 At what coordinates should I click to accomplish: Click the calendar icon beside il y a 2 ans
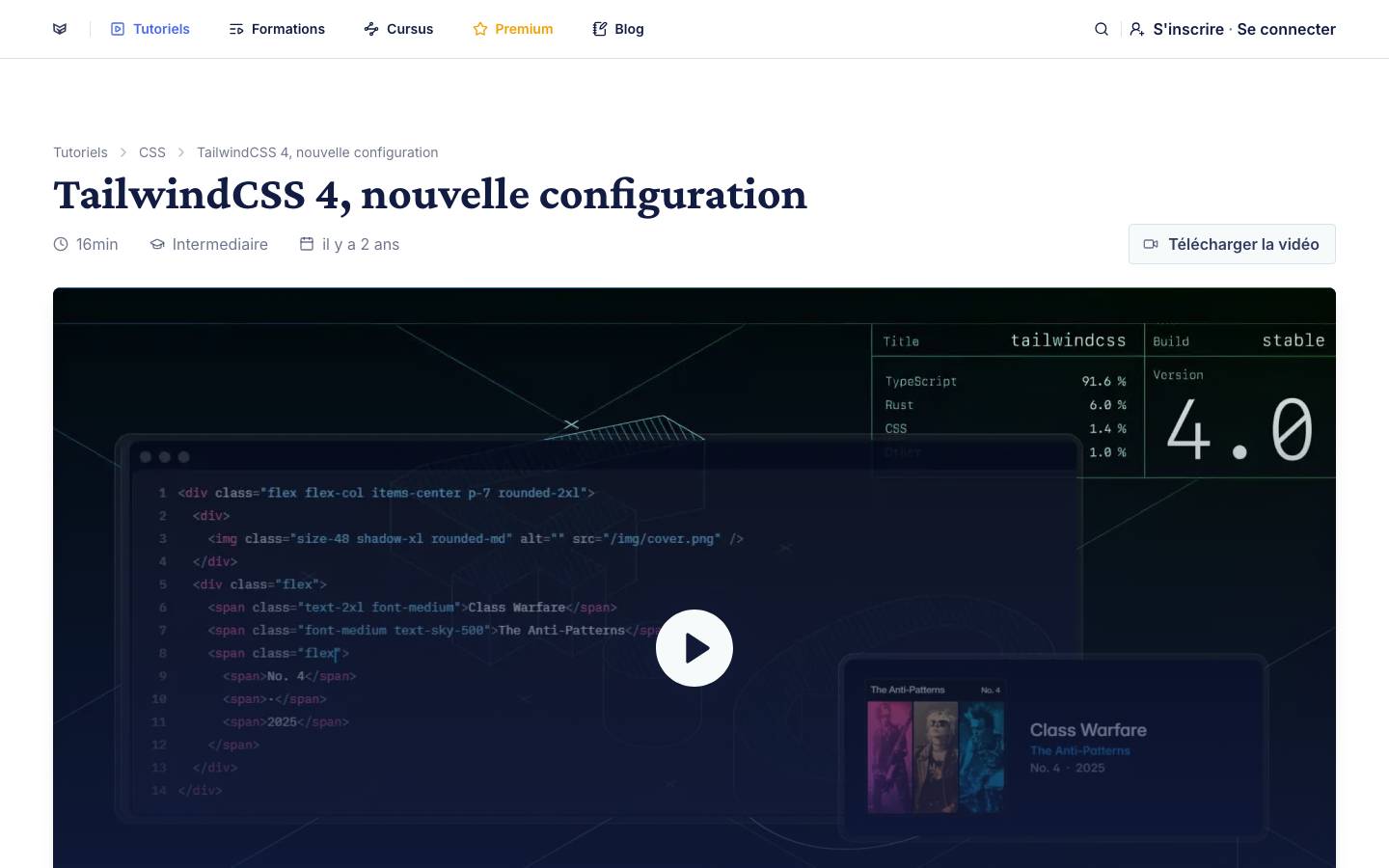pyautogui.click(x=307, y=244)
